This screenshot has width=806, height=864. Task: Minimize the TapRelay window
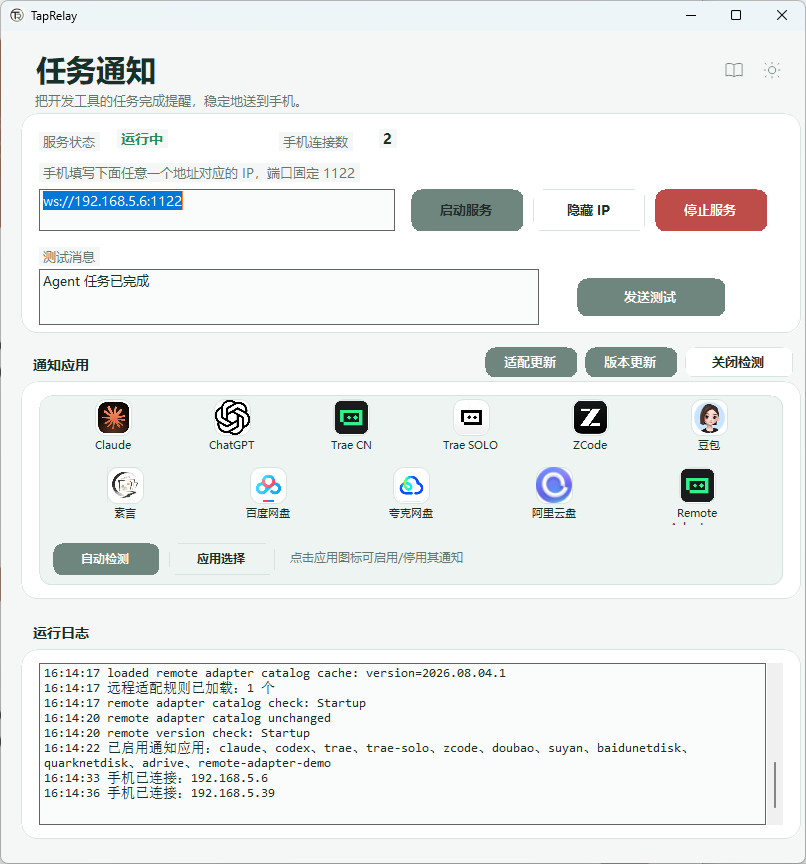[691, 15]
